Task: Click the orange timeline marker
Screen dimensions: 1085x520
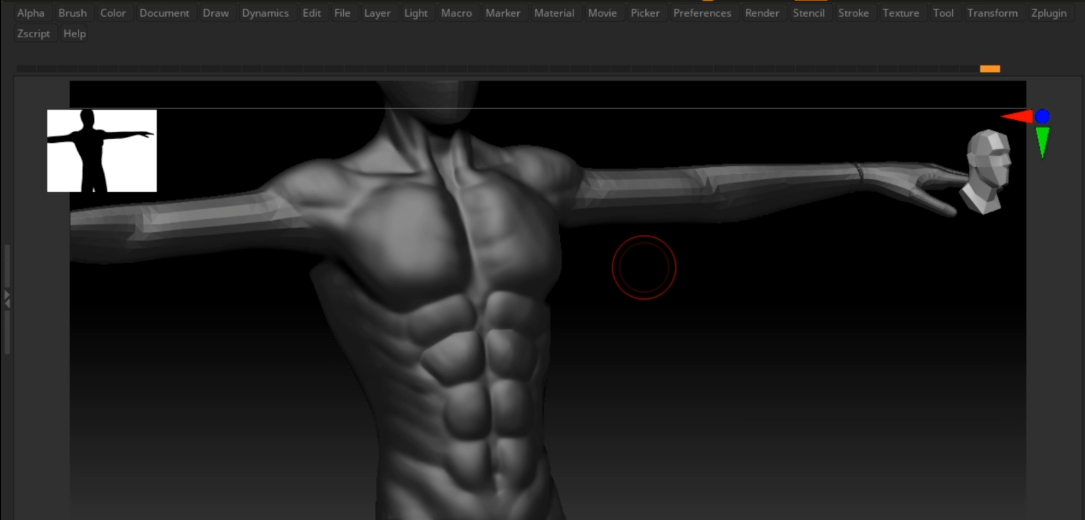Action: pyautogui.click(x=989, y=69)
